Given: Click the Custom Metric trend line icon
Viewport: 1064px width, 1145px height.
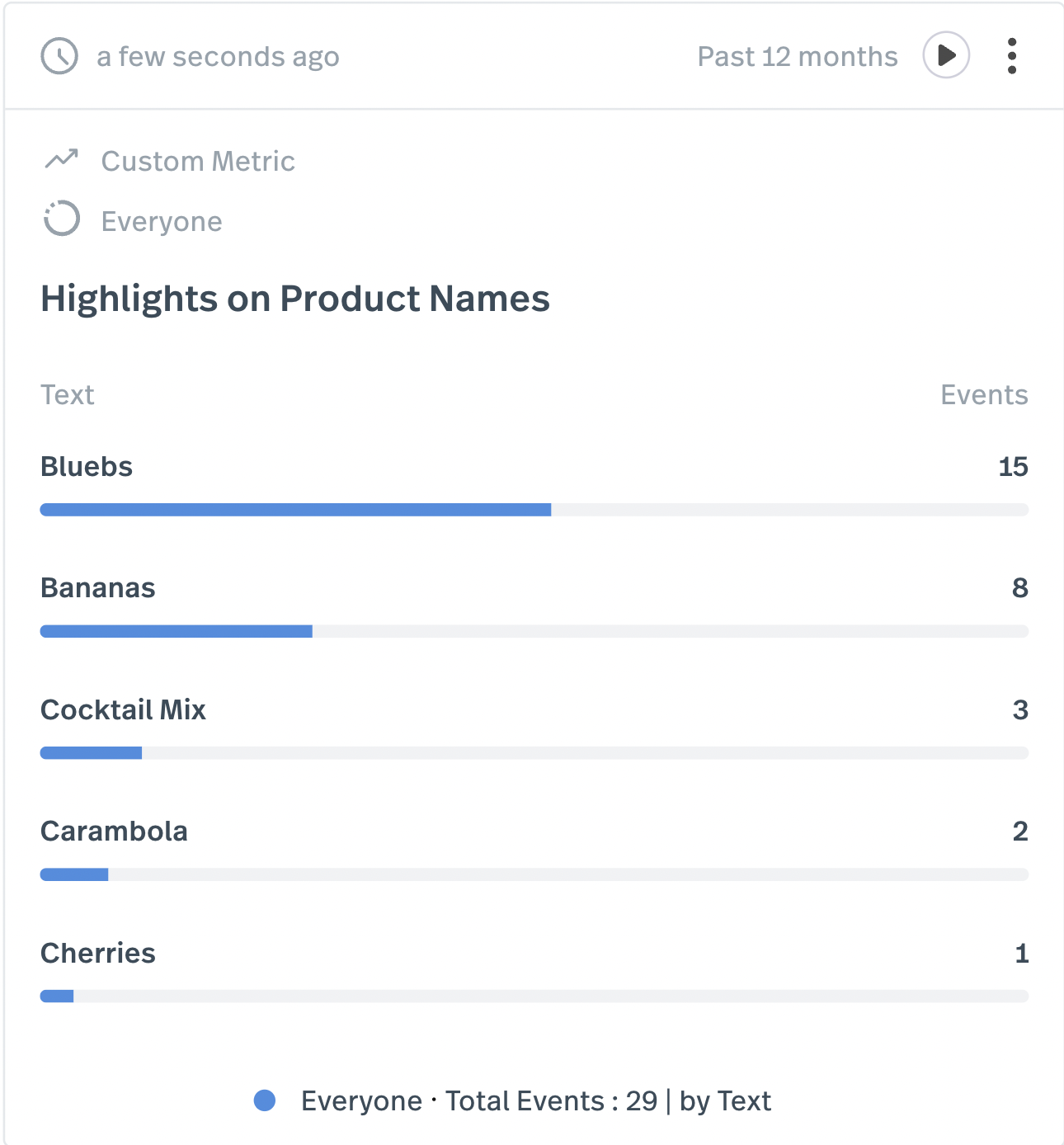Looking at the screenshot, I should 61,159.
